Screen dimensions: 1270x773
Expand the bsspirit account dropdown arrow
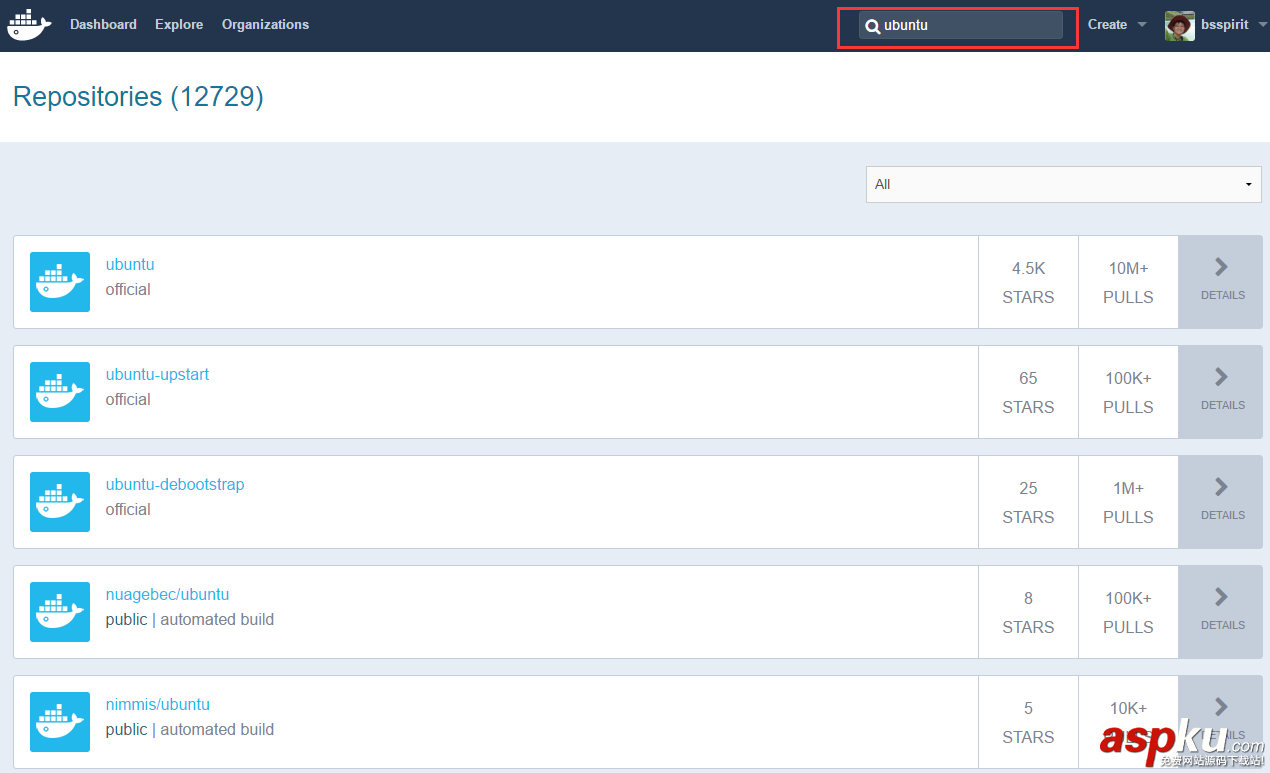click(x=1263, y=25)
